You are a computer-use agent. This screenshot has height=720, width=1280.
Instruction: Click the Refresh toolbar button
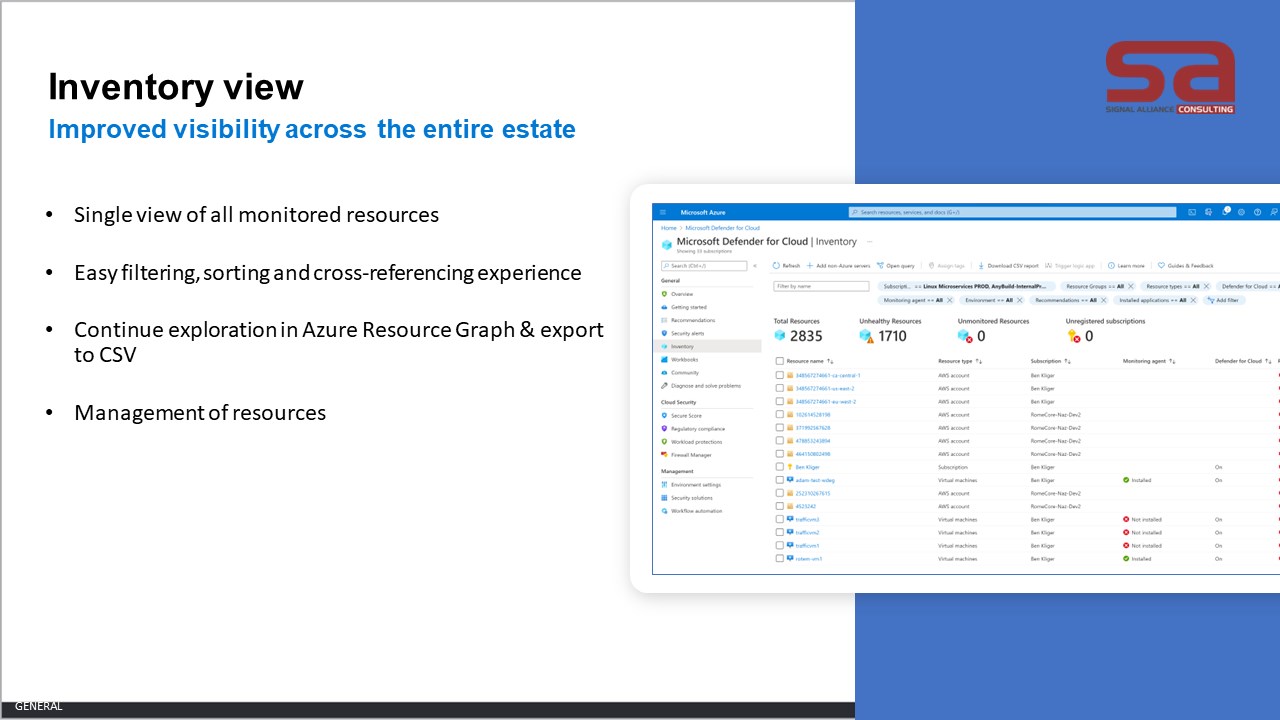click(x=786, y=266)
